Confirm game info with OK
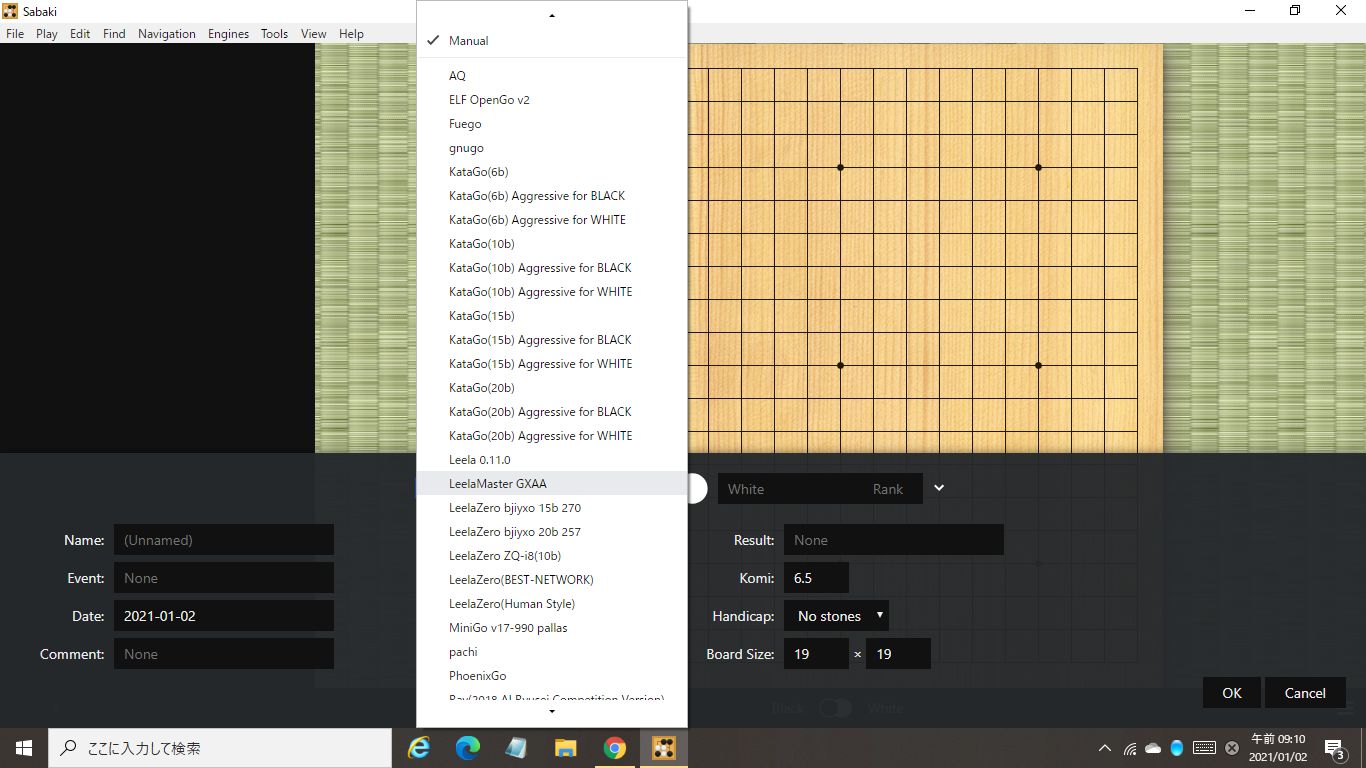 pos(1232,693)
